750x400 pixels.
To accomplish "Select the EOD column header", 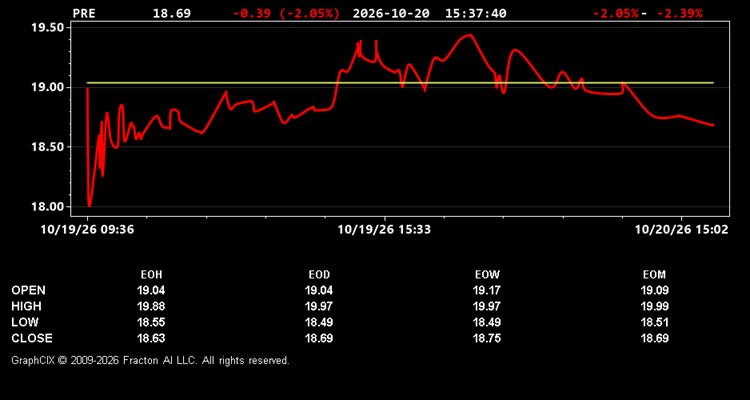I will click(x=319, y=275).
